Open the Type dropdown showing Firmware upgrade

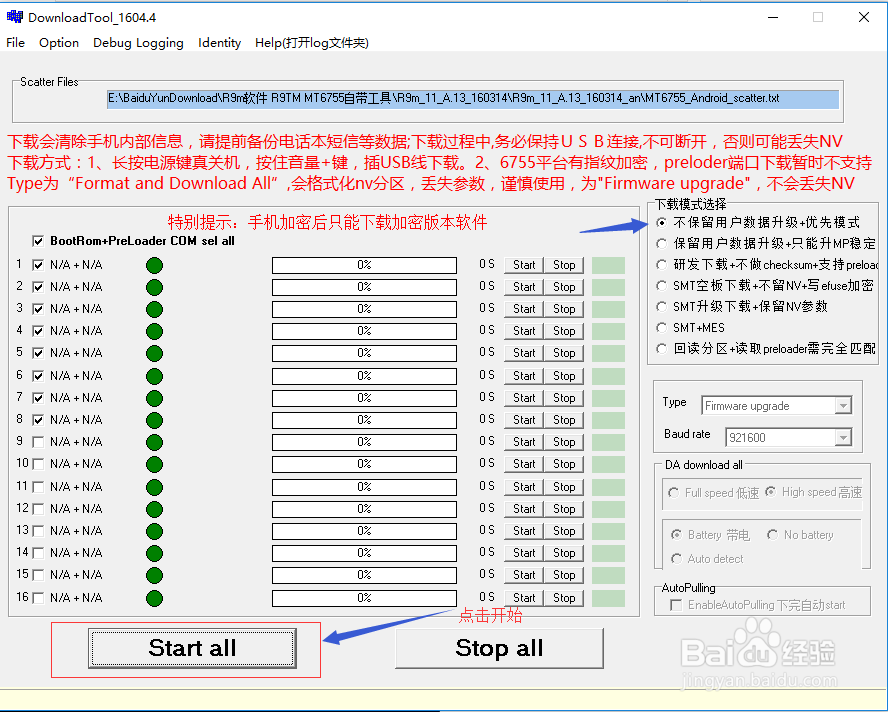[776, 406]
